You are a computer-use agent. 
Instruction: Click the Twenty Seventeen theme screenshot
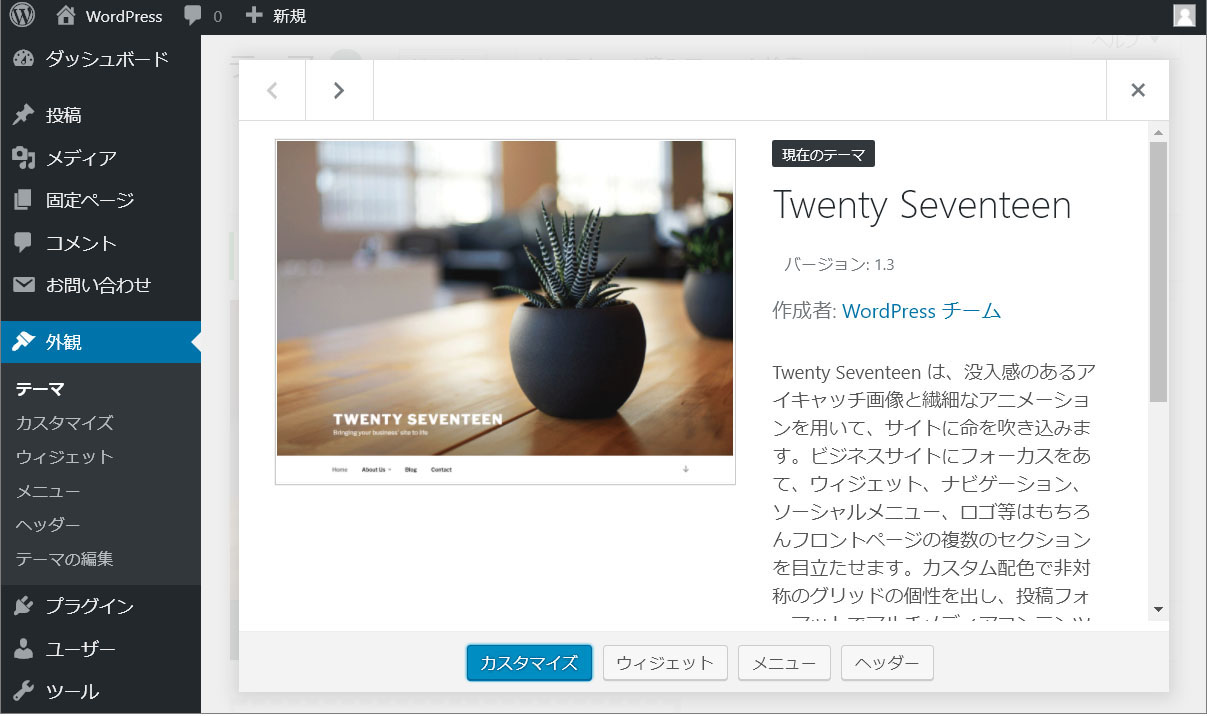pyautogui.click(x=505, y=312)
